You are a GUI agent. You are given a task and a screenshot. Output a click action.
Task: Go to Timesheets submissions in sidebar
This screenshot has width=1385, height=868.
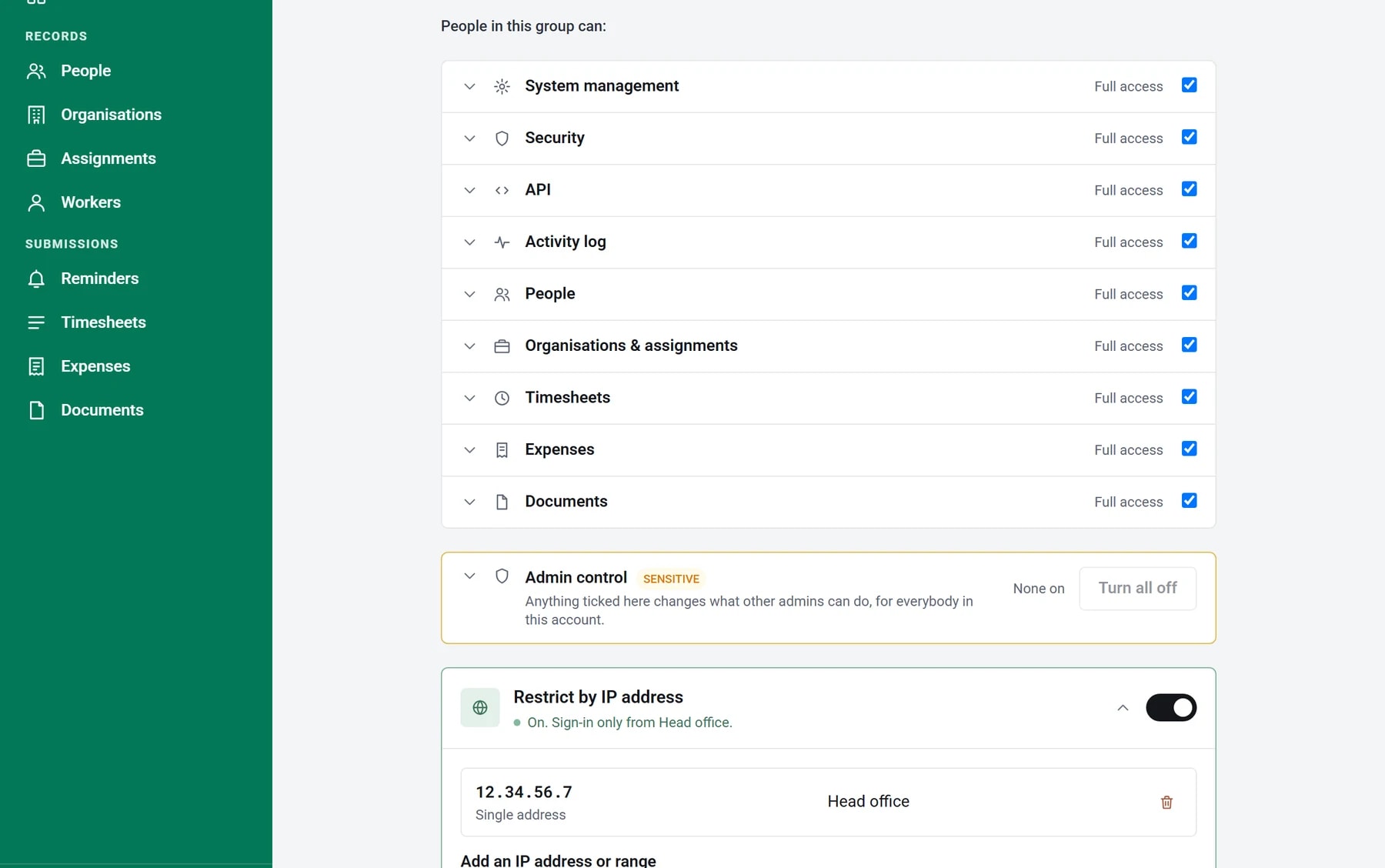click(103, 322)
